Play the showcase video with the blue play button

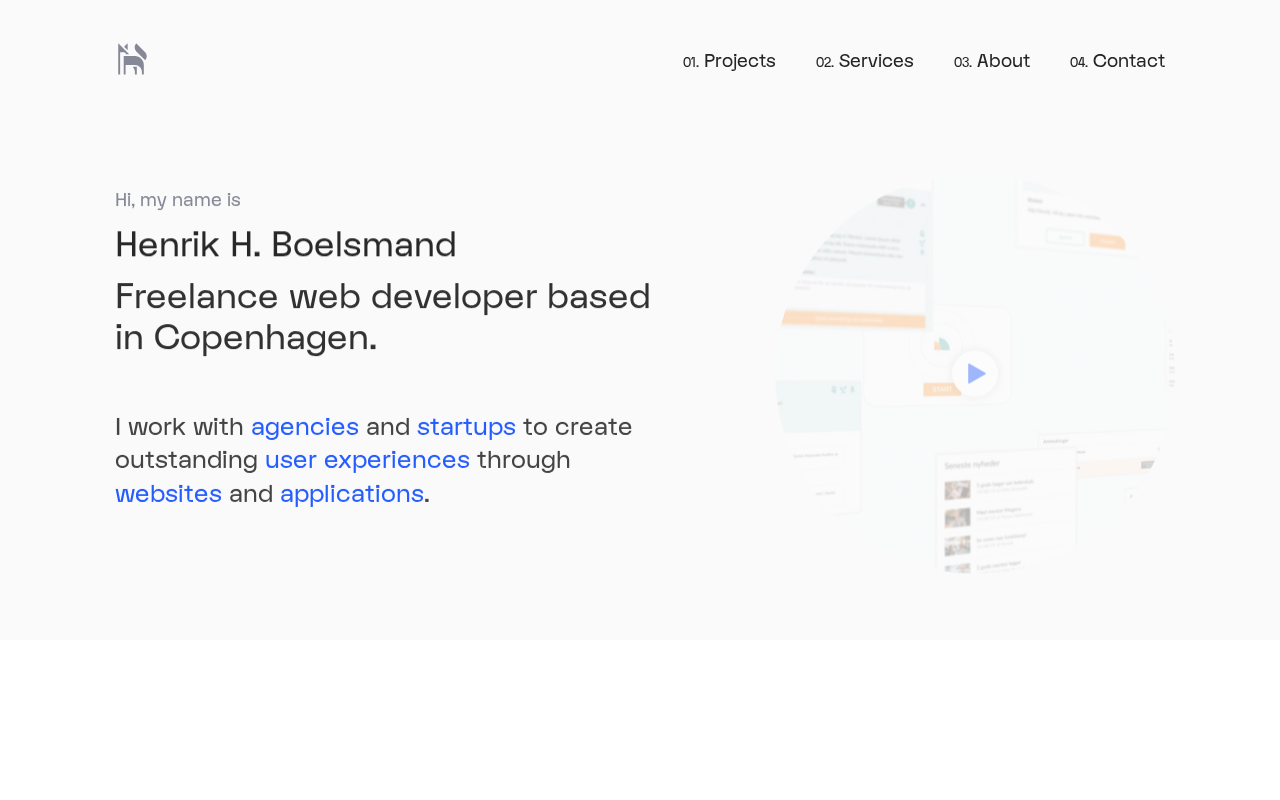[x=975, y=374]
